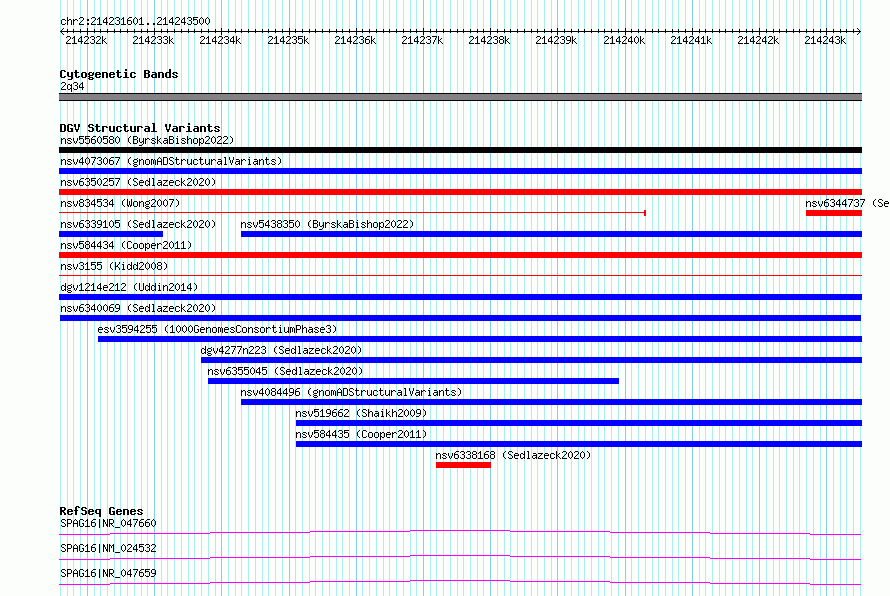Viewport: 890px width, 596px height.
Task: Select the short red nsv6338168 bar
Action: (x=463, y=465)
